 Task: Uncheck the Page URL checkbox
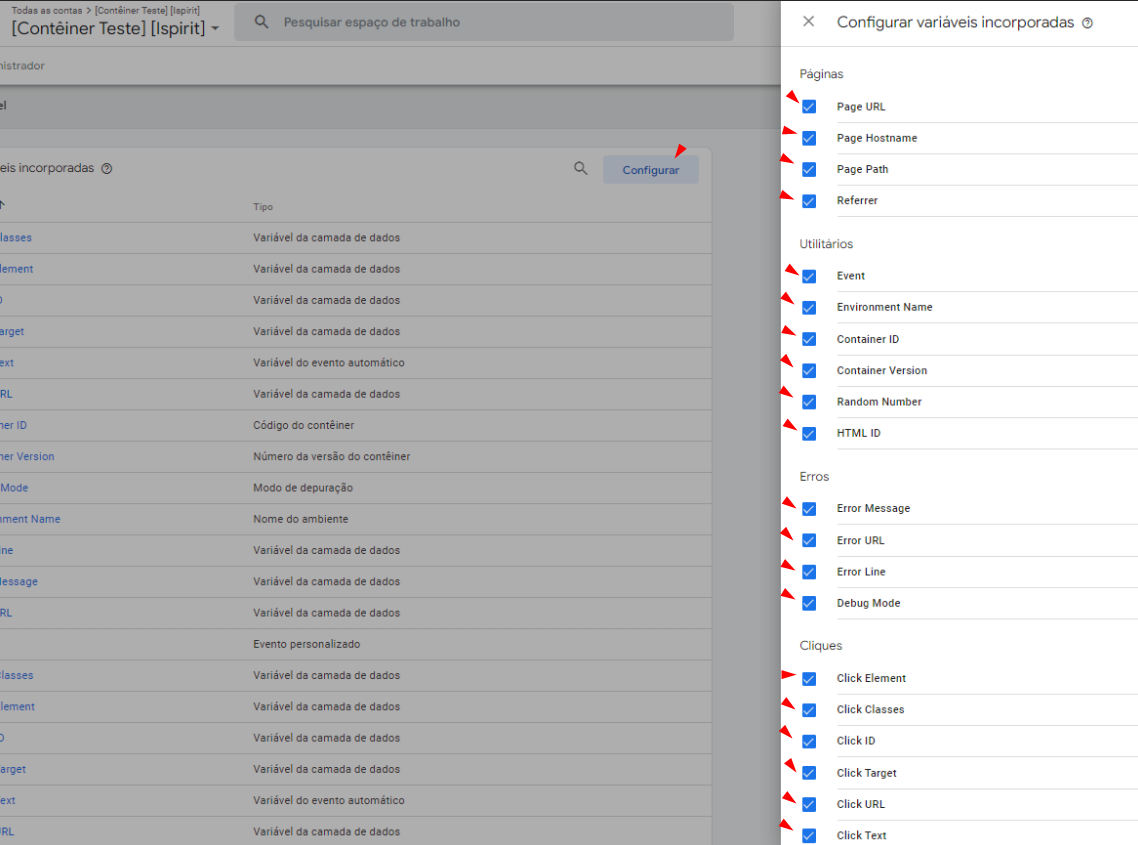[x=809, y=107]
